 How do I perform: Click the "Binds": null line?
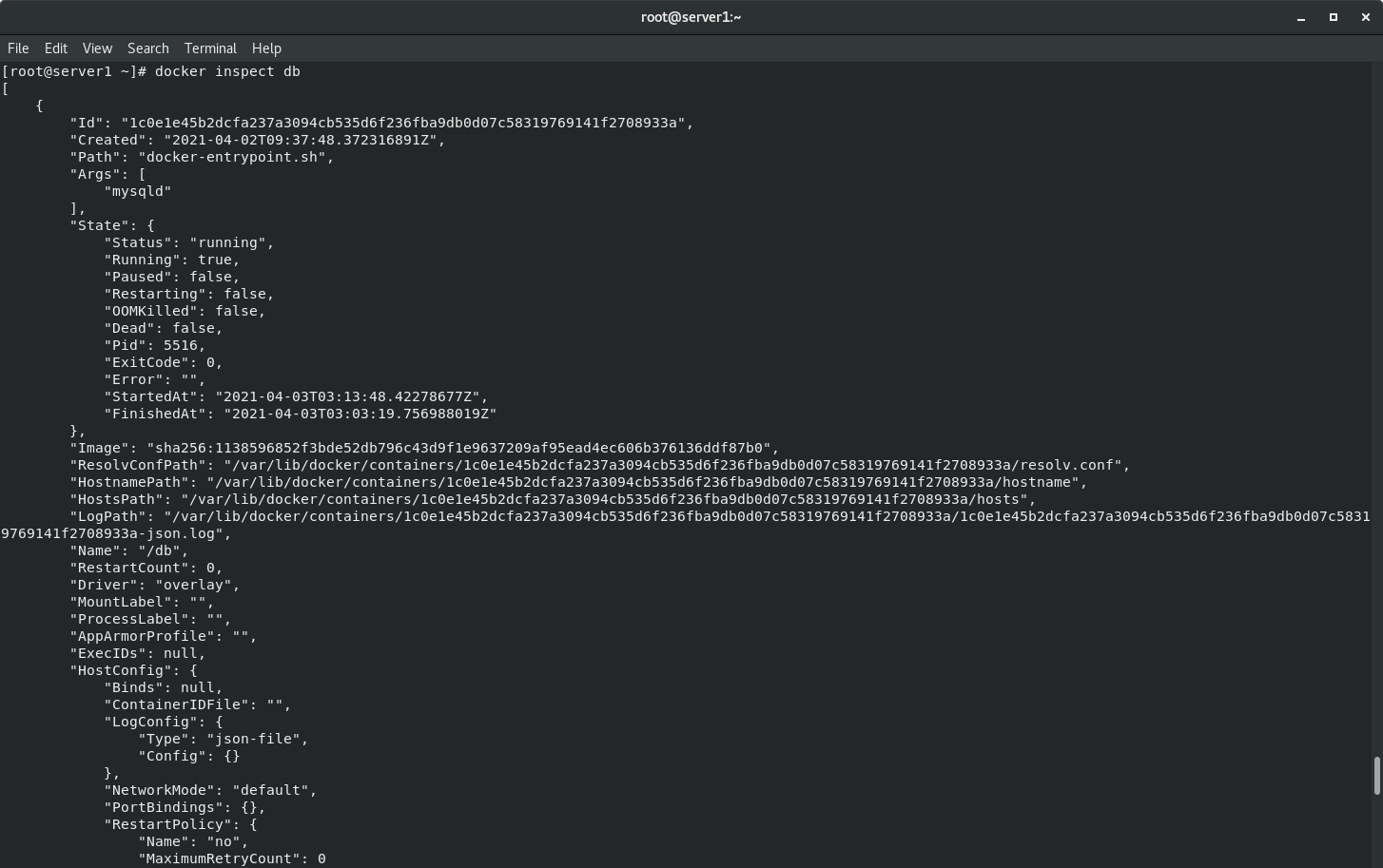pos(164,687)
